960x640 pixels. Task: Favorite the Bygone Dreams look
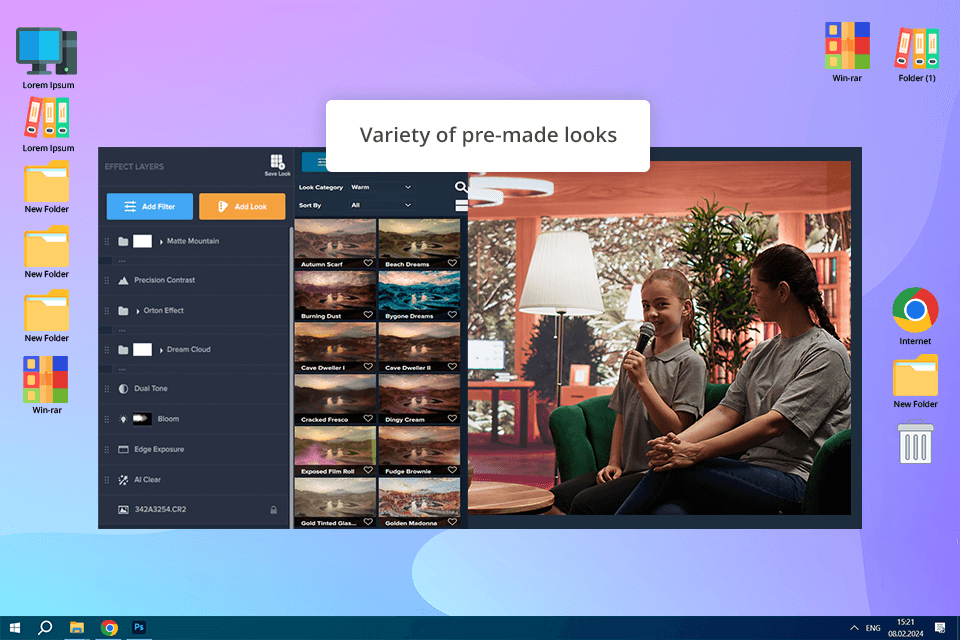452,315
